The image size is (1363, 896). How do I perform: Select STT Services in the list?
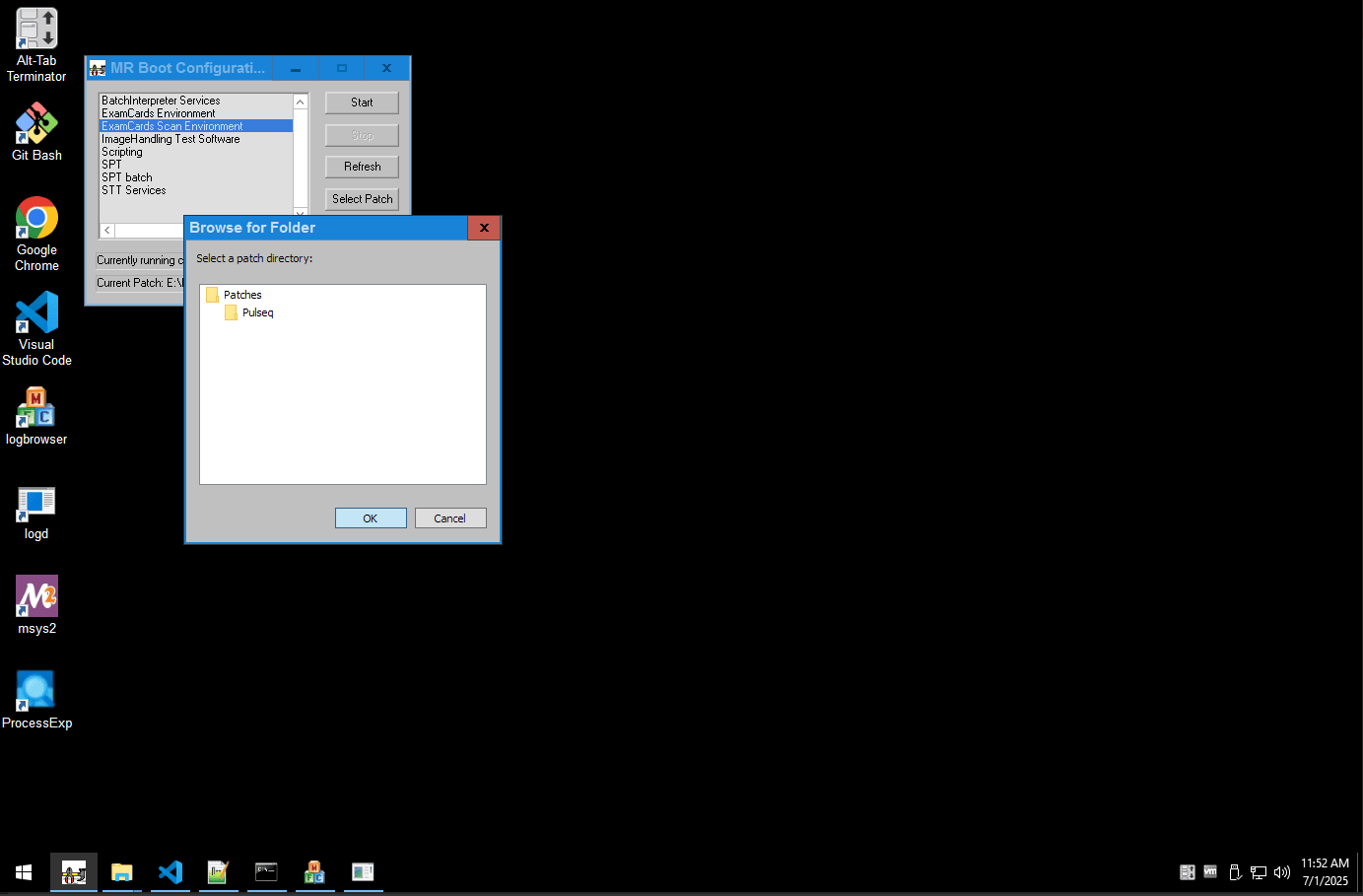click(196, 190)
